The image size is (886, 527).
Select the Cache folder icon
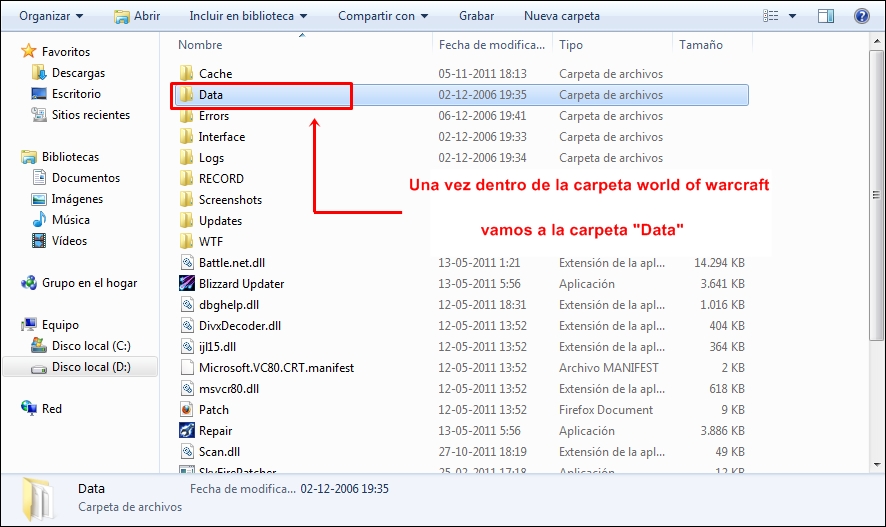click(x=186, y=73)
